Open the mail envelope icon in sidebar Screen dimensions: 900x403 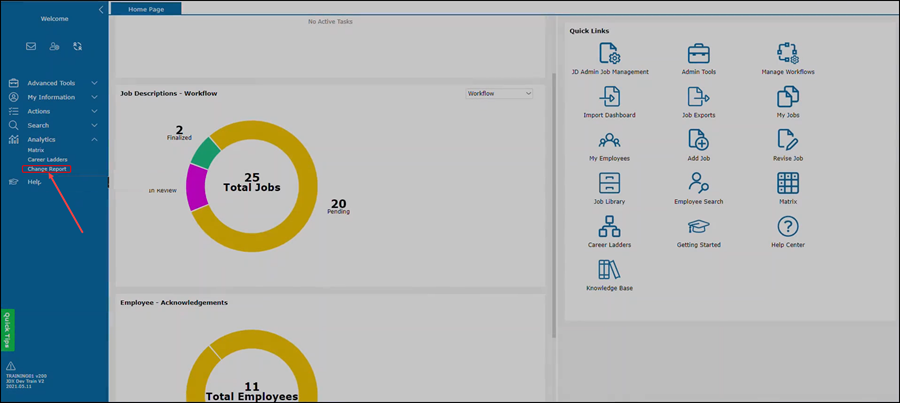click(31, 46)
